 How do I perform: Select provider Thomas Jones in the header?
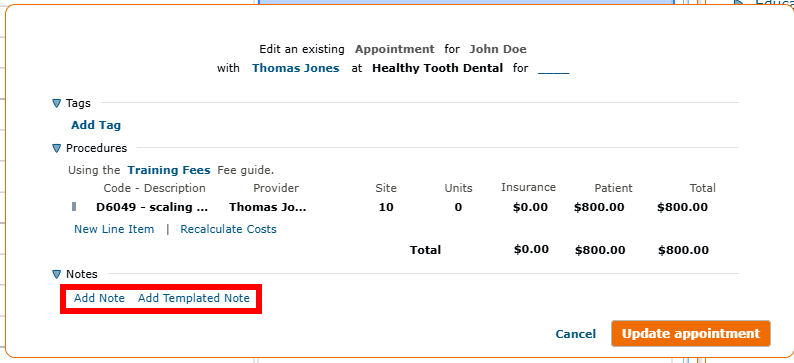click(296, 68)
